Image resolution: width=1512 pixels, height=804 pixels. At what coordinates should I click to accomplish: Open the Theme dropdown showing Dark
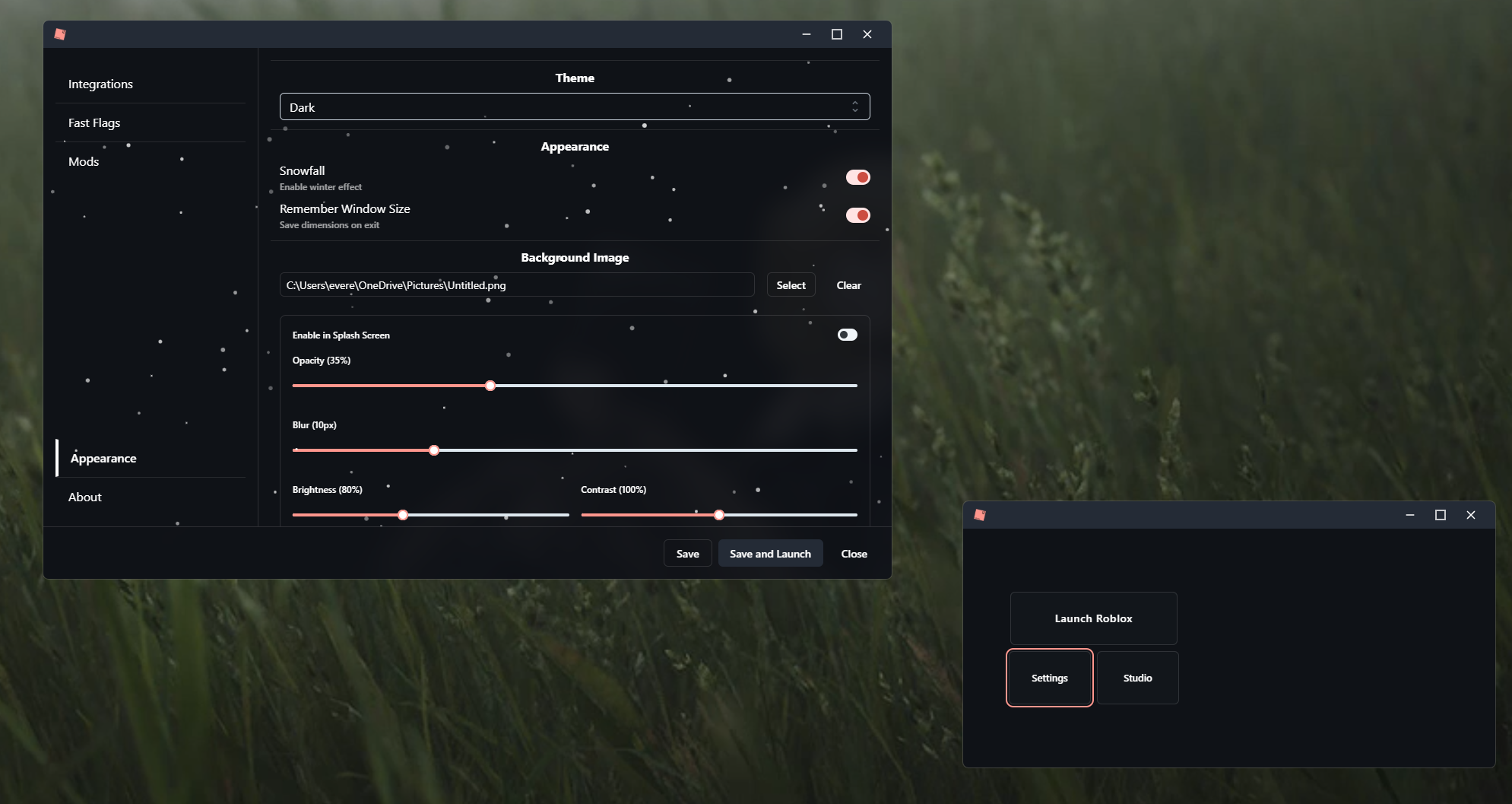[575, 106]
